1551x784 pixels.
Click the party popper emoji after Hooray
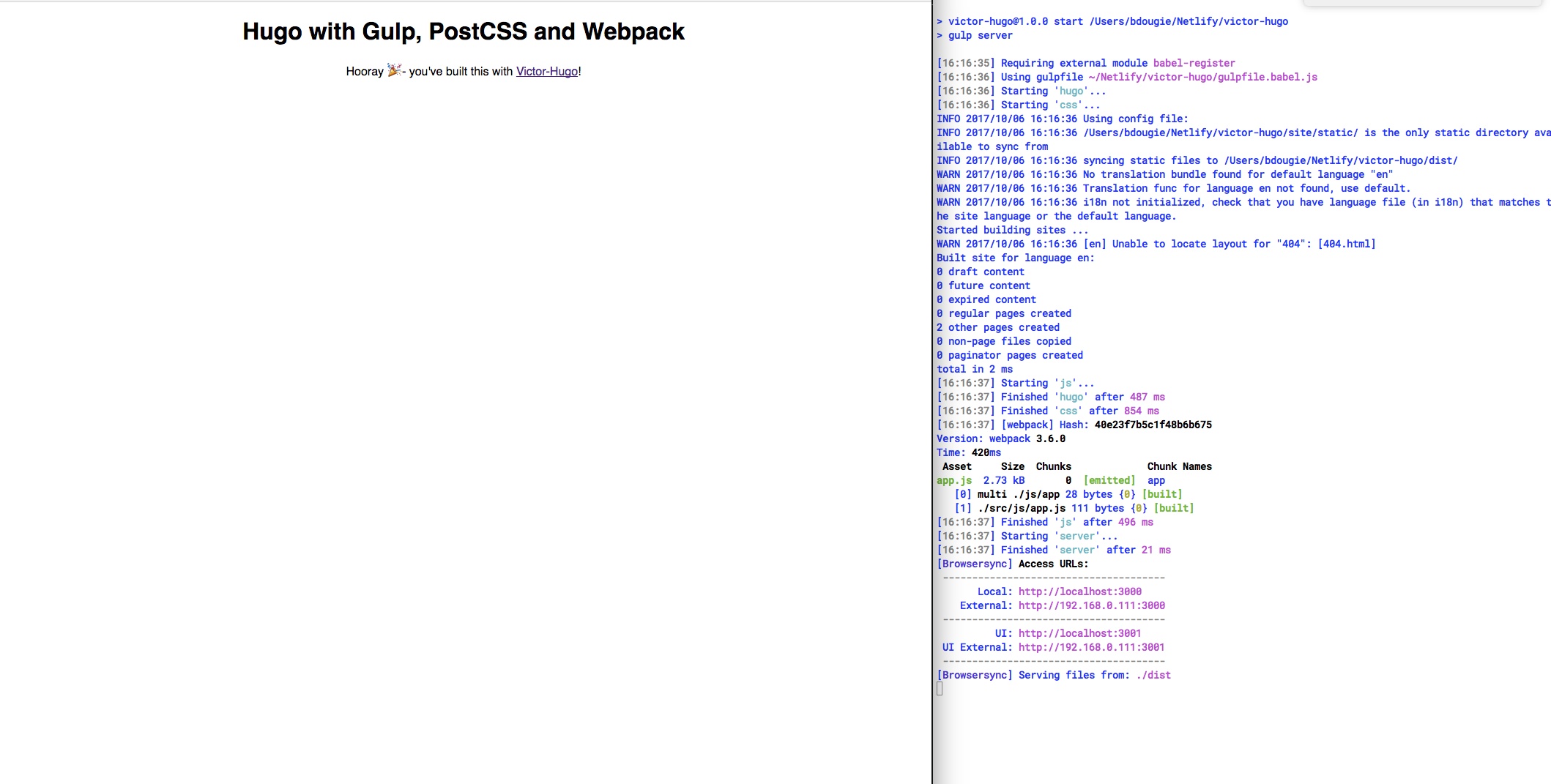(x=394, y=70)
